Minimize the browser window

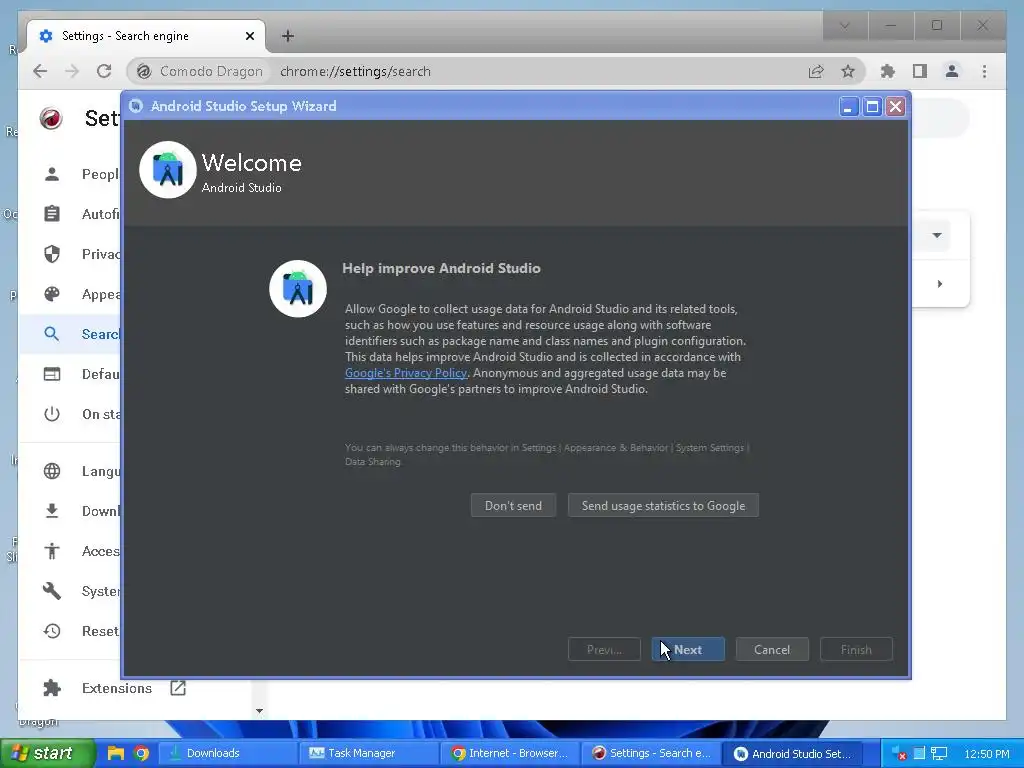tap(891, 25)
